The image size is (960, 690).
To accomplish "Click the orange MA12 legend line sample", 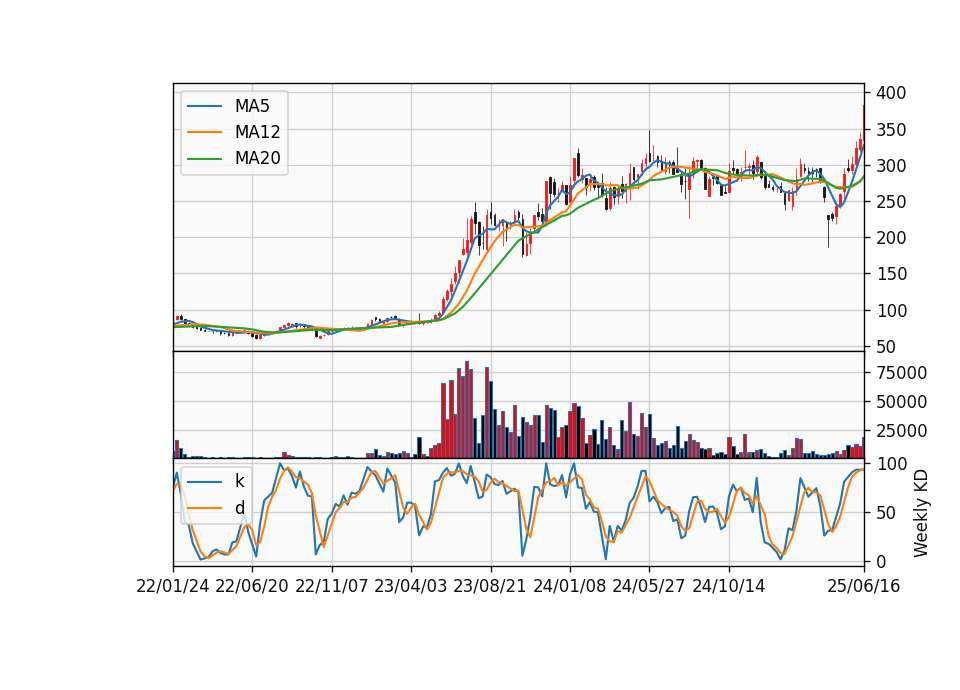I will (204, 132).
